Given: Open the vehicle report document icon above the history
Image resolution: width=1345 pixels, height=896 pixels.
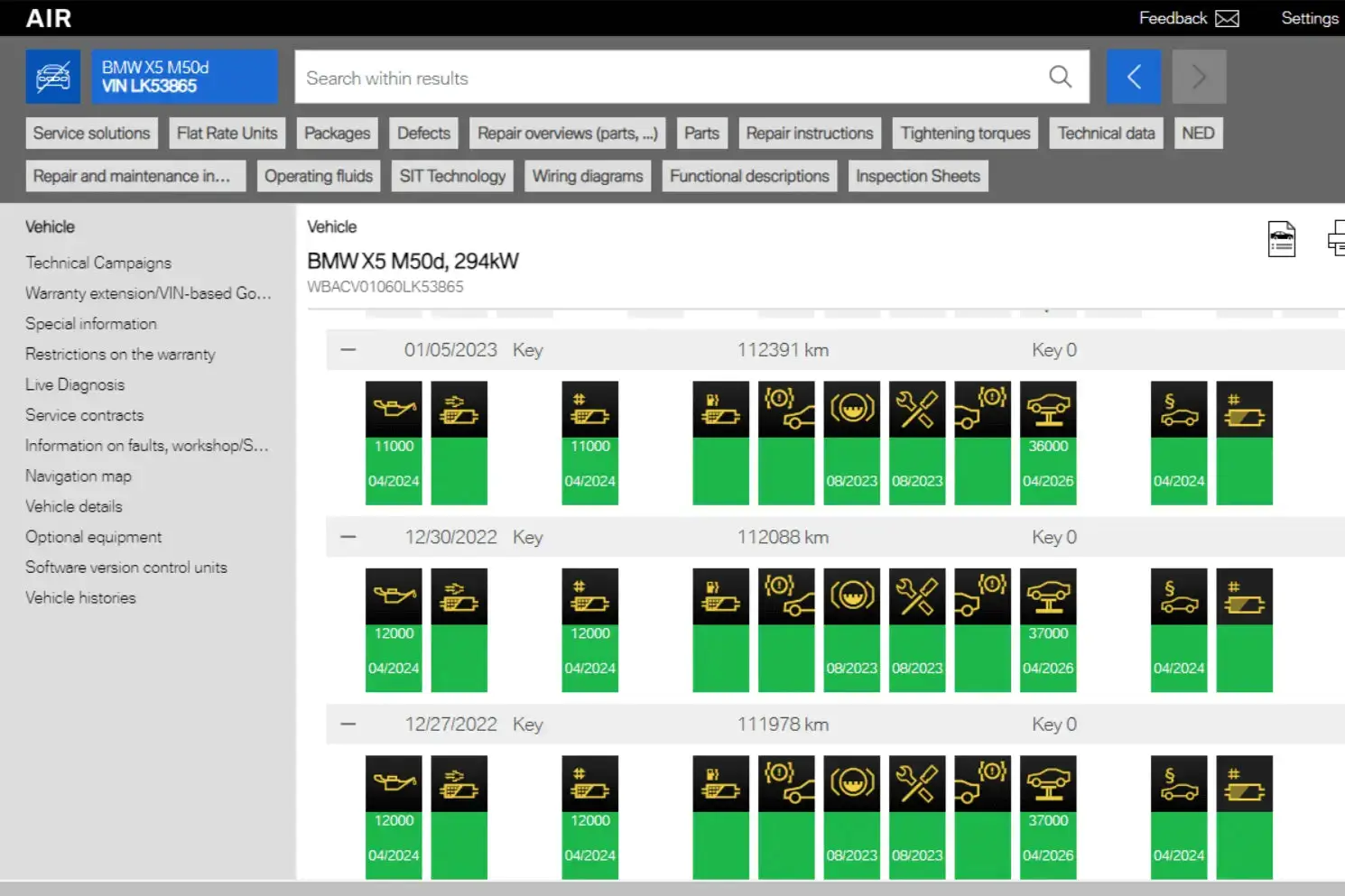Looking at the screenshot, I should tap(1282, 237).
